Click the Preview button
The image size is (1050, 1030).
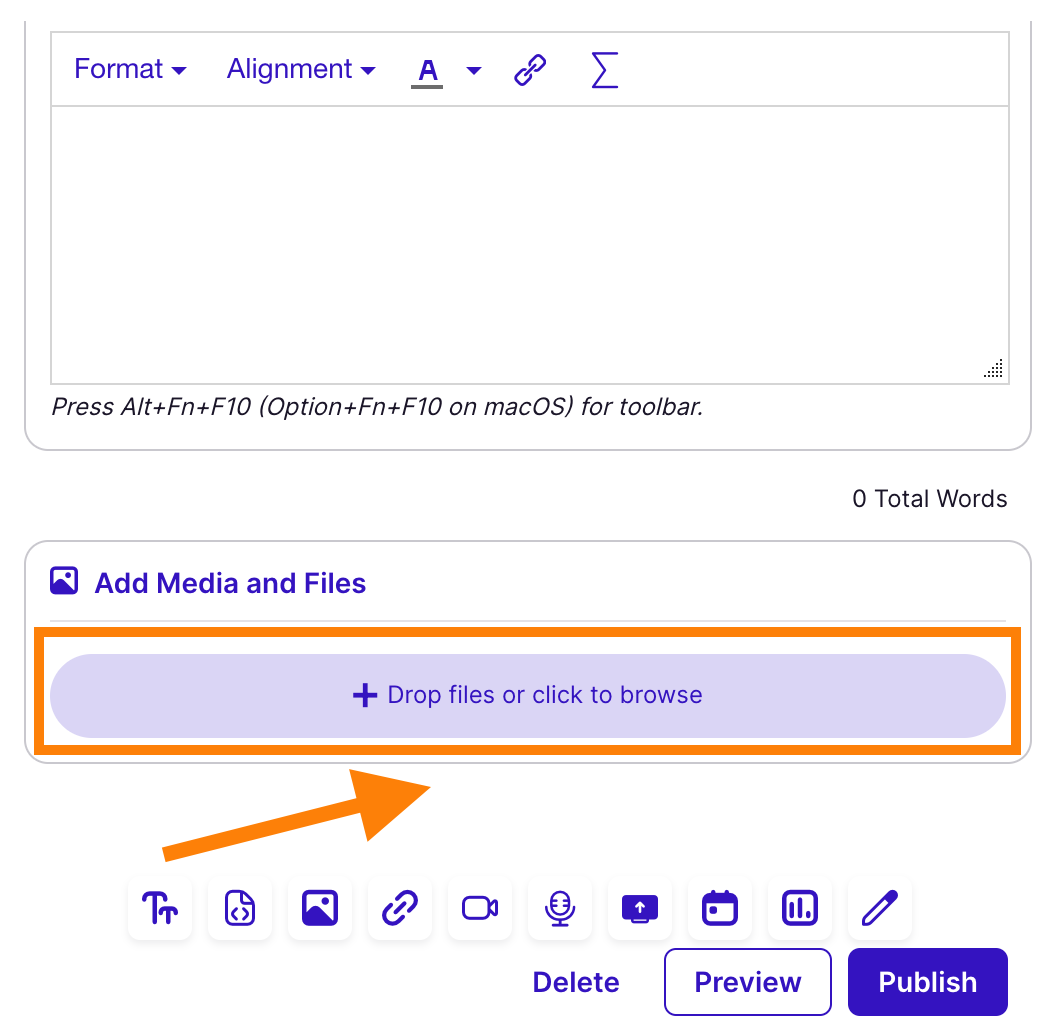coord(748,982)
